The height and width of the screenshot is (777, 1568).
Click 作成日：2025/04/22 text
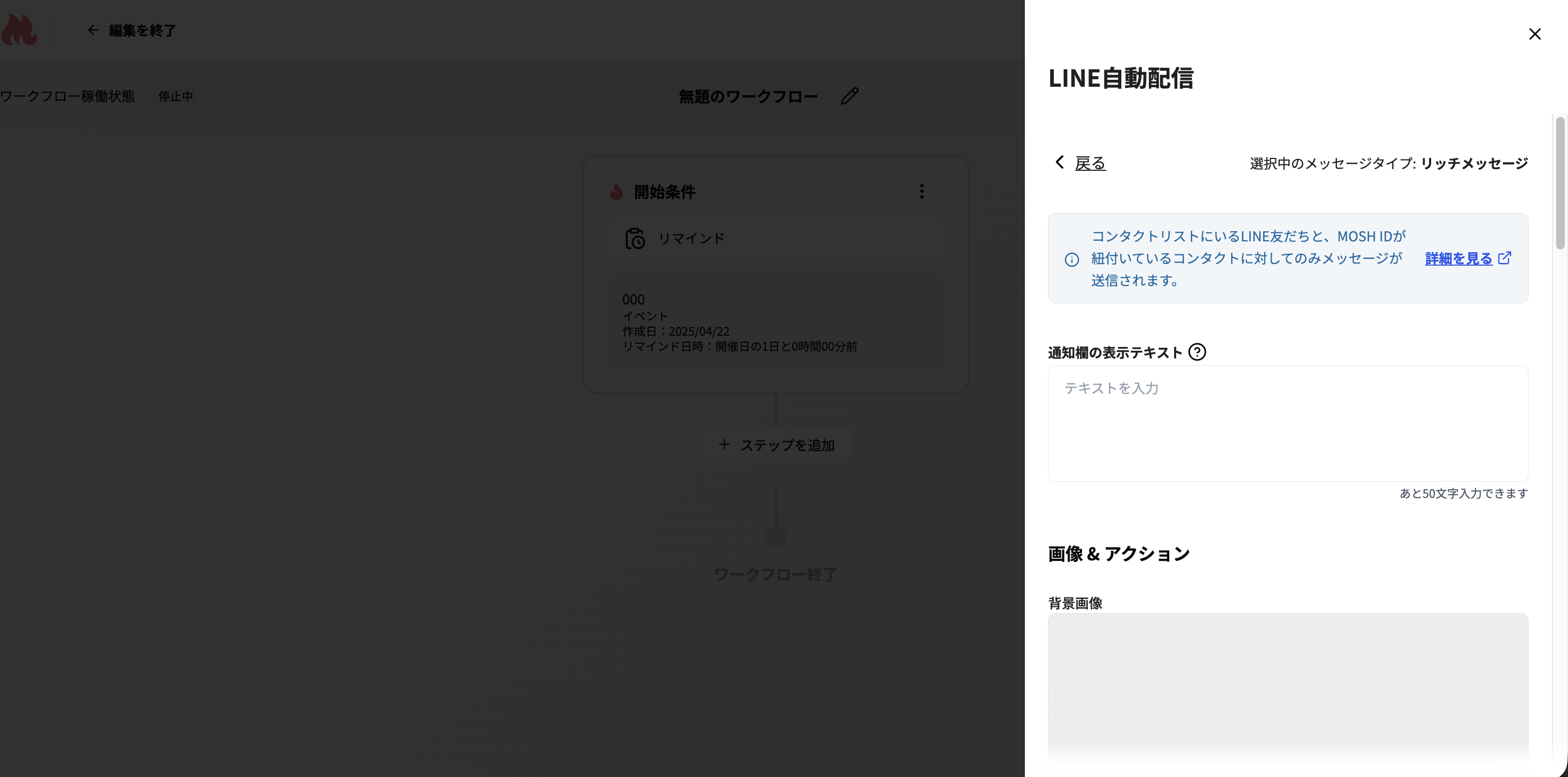(x=676, y=331)
